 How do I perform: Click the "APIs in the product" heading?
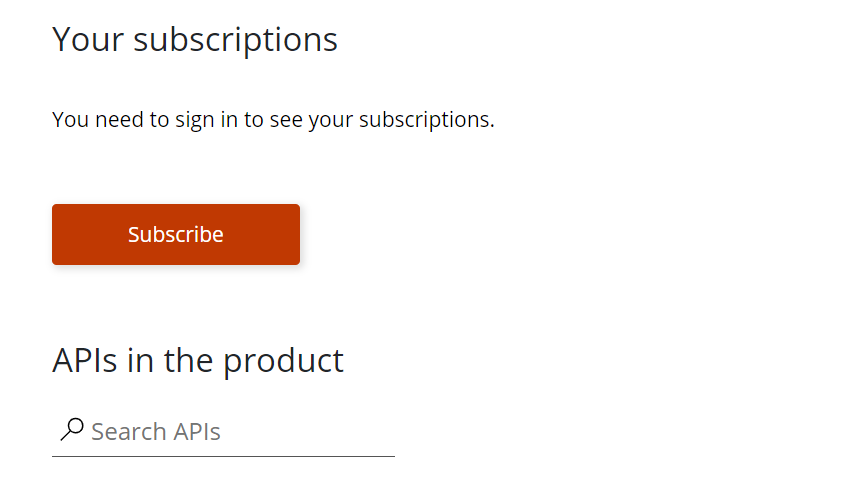[198, 360]
